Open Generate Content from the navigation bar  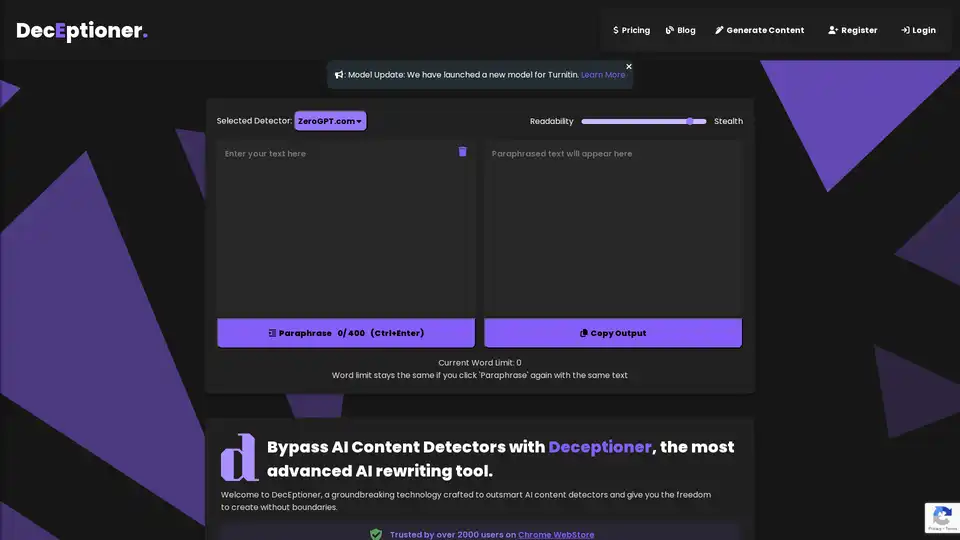(759, 30)
